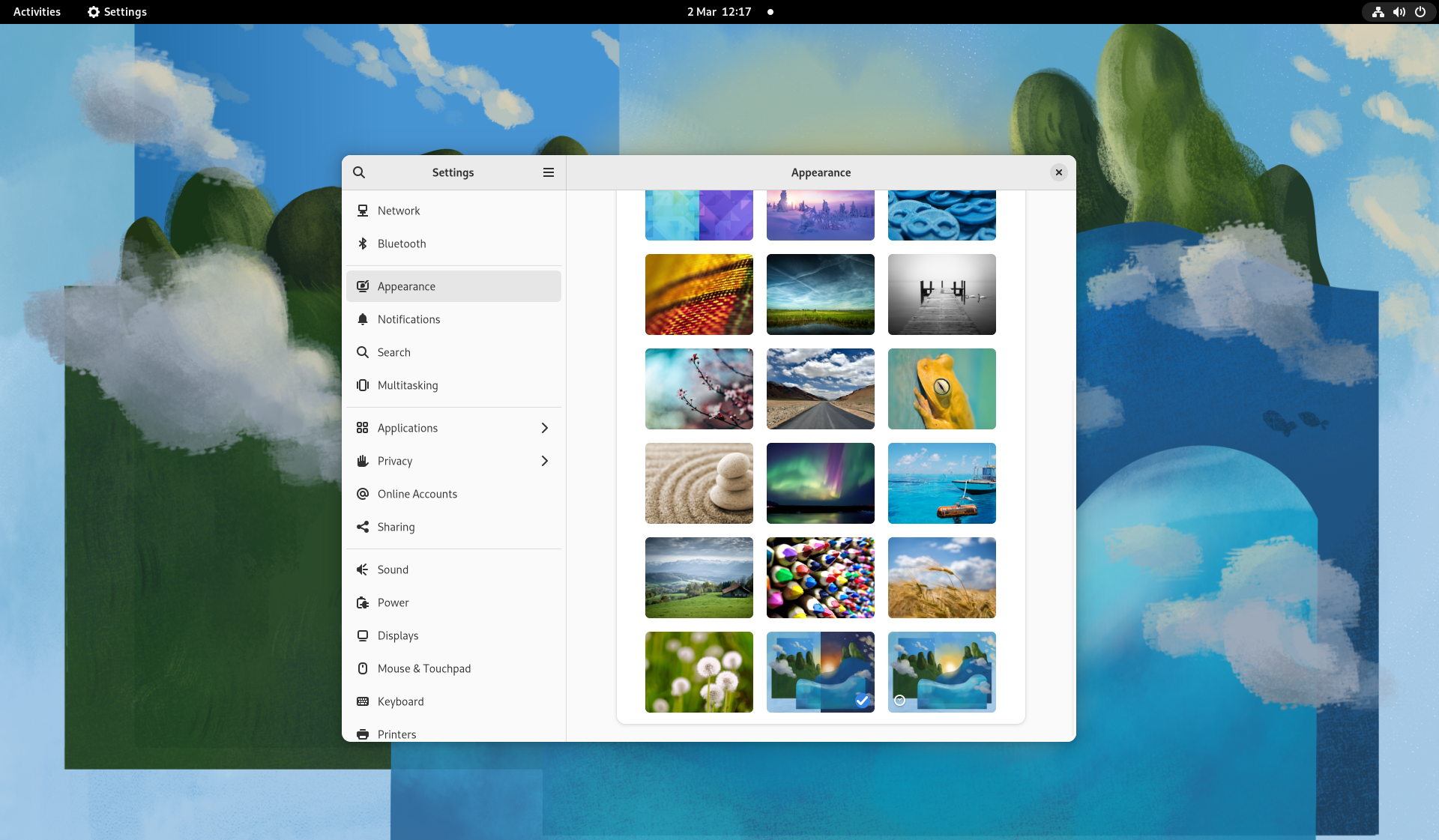Viewport: 1439px width, 840px height.
Task: Open the Bluetooth settings panel
Action: pyautogui.click(x=453, y=244)
